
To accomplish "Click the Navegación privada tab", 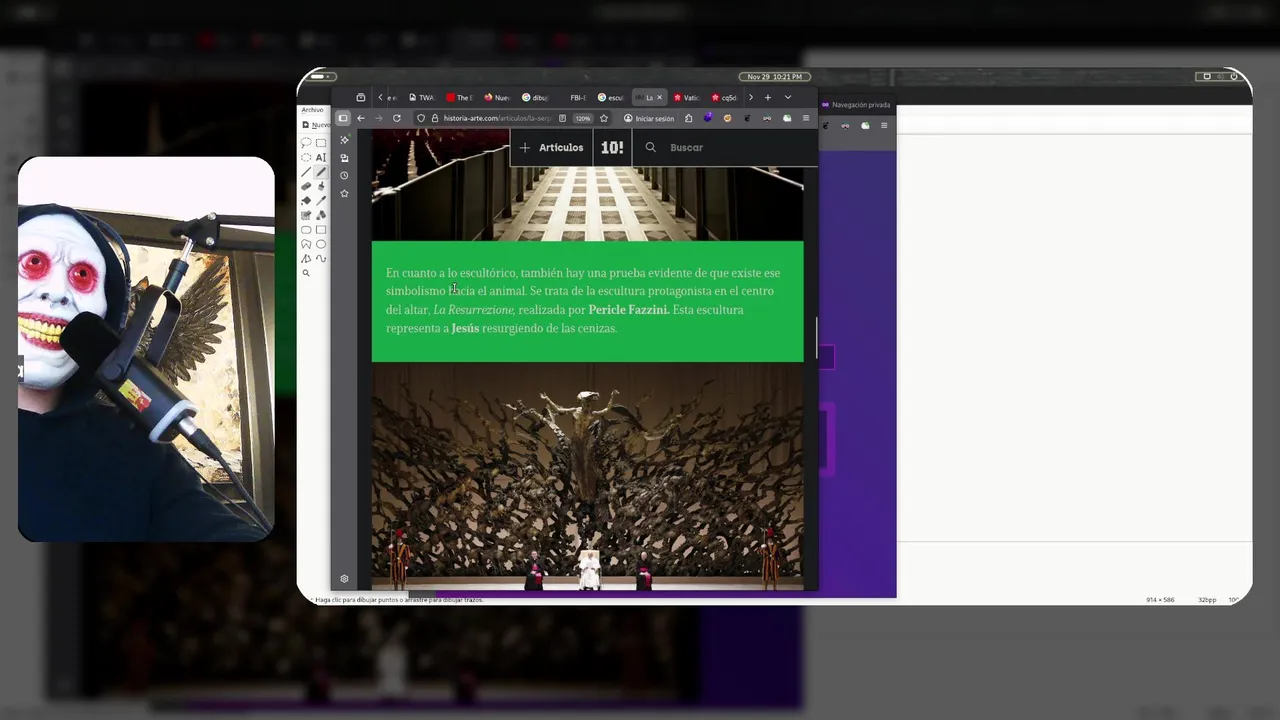I will (x=856, y=104).
